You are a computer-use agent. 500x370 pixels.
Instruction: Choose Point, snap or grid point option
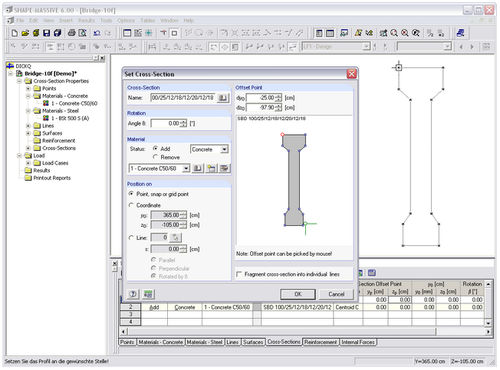pos(131,194)
